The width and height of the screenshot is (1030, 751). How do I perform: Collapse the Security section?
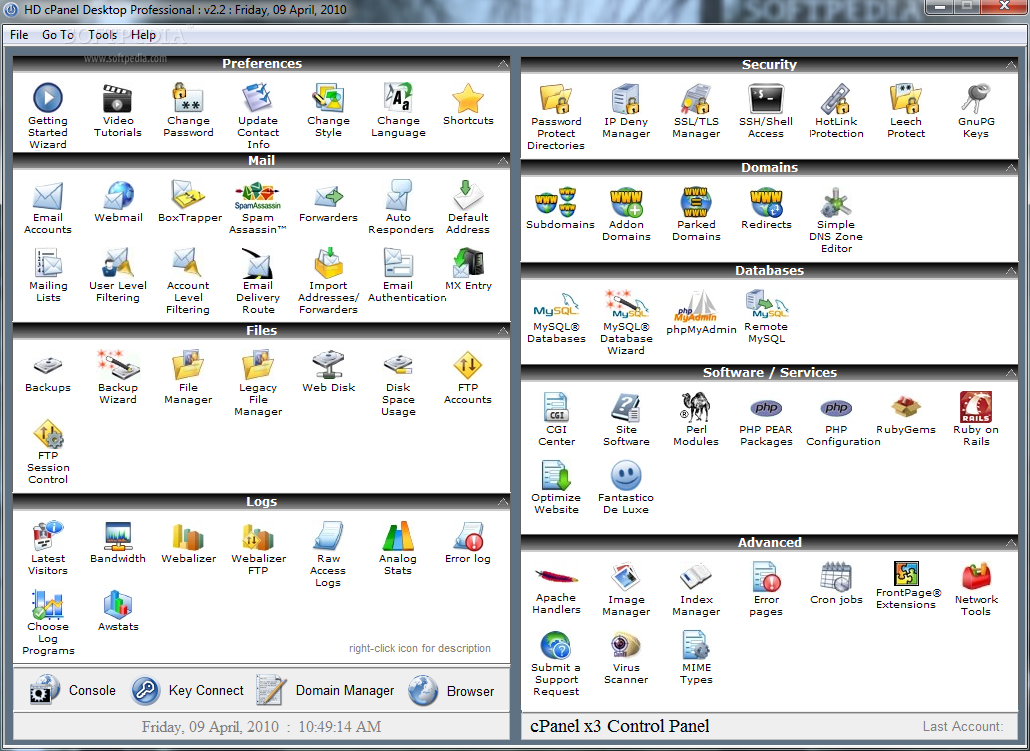pos(1010,64)
